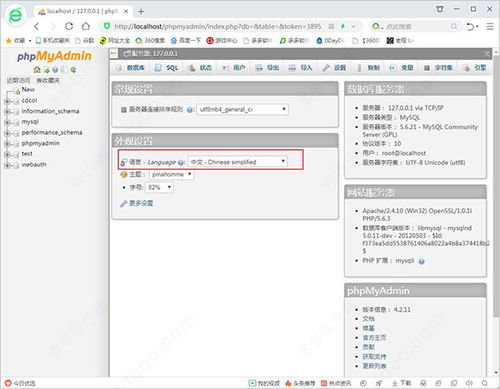Viewport: 500px width, 389px height.
Task: Click the 360 browser logo at top left
Action: 15,16
